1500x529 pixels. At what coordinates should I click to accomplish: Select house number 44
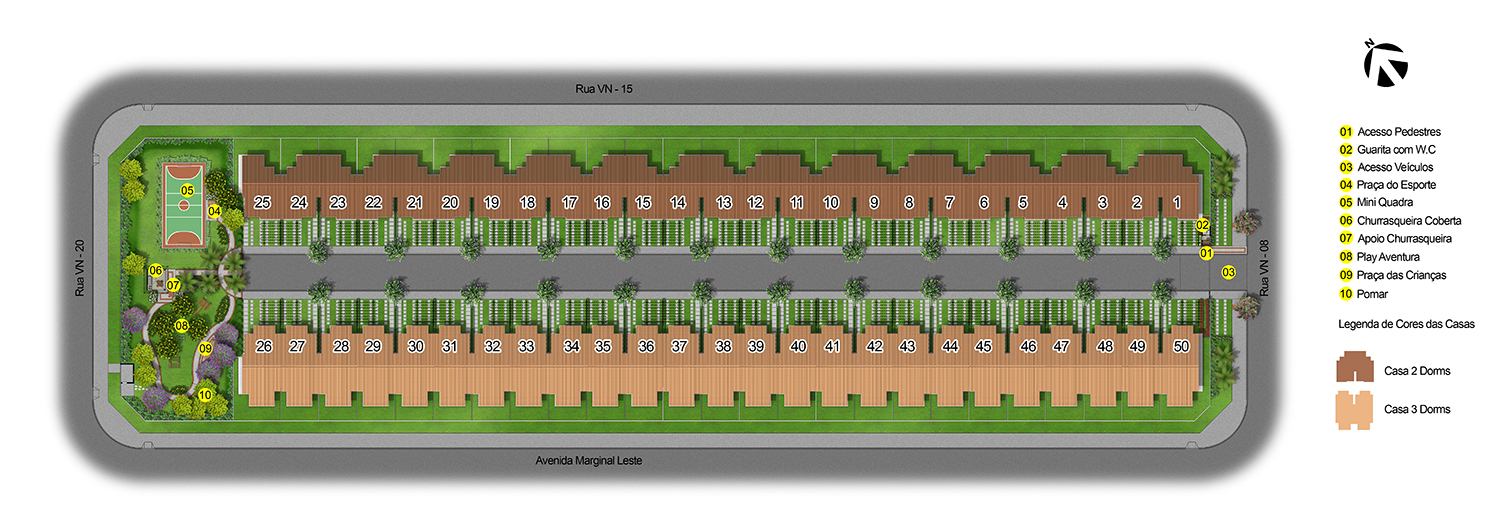pos(950,347)
